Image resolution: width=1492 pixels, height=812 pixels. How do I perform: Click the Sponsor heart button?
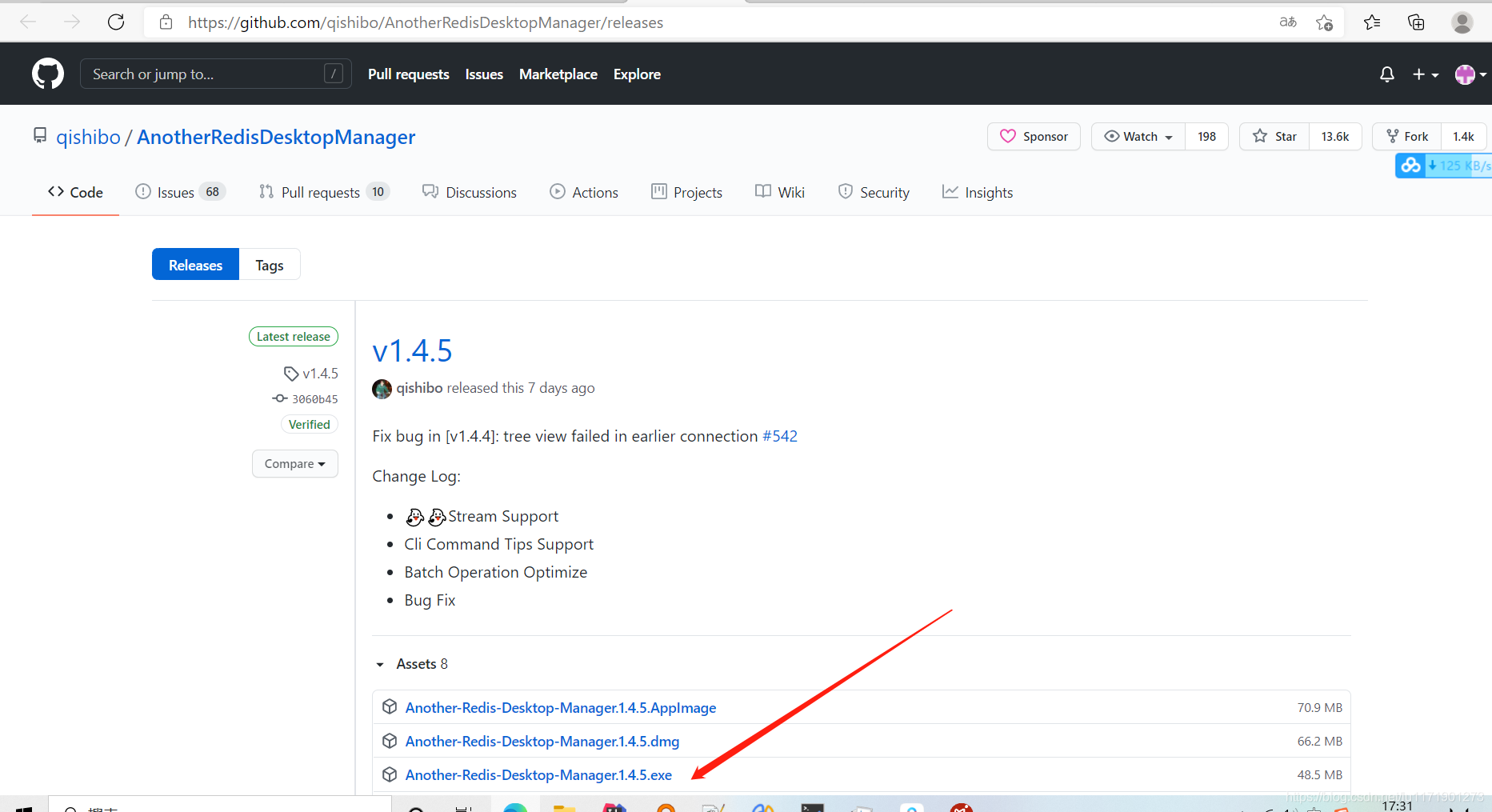tap(1034, 137)
